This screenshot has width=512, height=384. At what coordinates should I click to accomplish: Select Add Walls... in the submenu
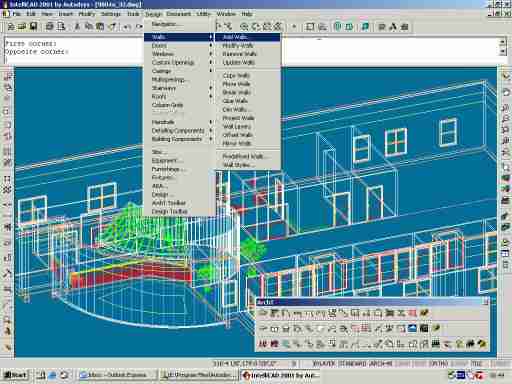[x=247, y=37]
